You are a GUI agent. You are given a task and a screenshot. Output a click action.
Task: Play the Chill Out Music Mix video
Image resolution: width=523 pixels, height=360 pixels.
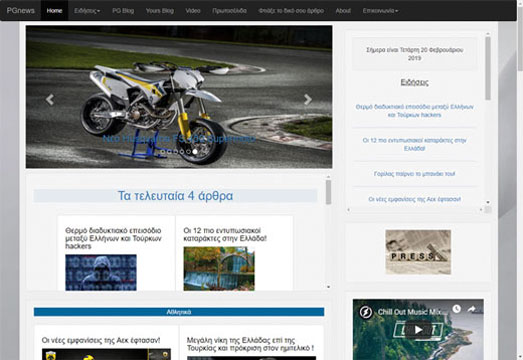(418, 330)
